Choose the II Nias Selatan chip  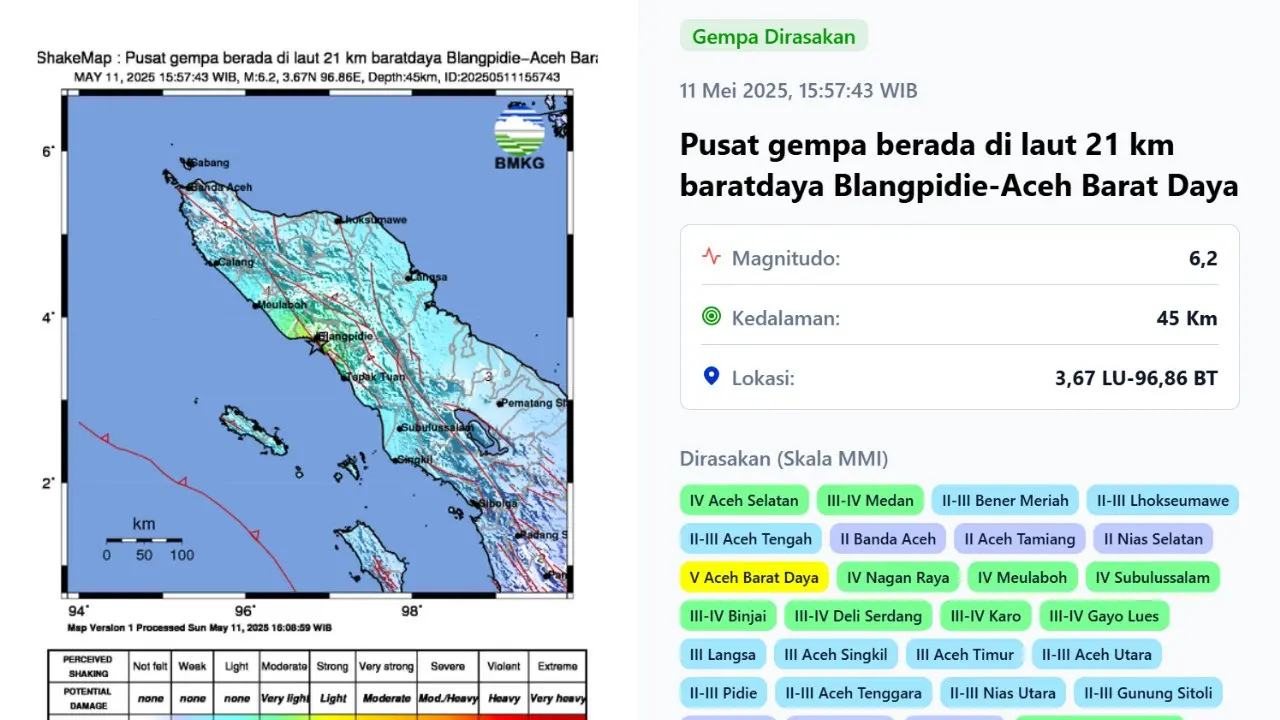click(1153, 539)
